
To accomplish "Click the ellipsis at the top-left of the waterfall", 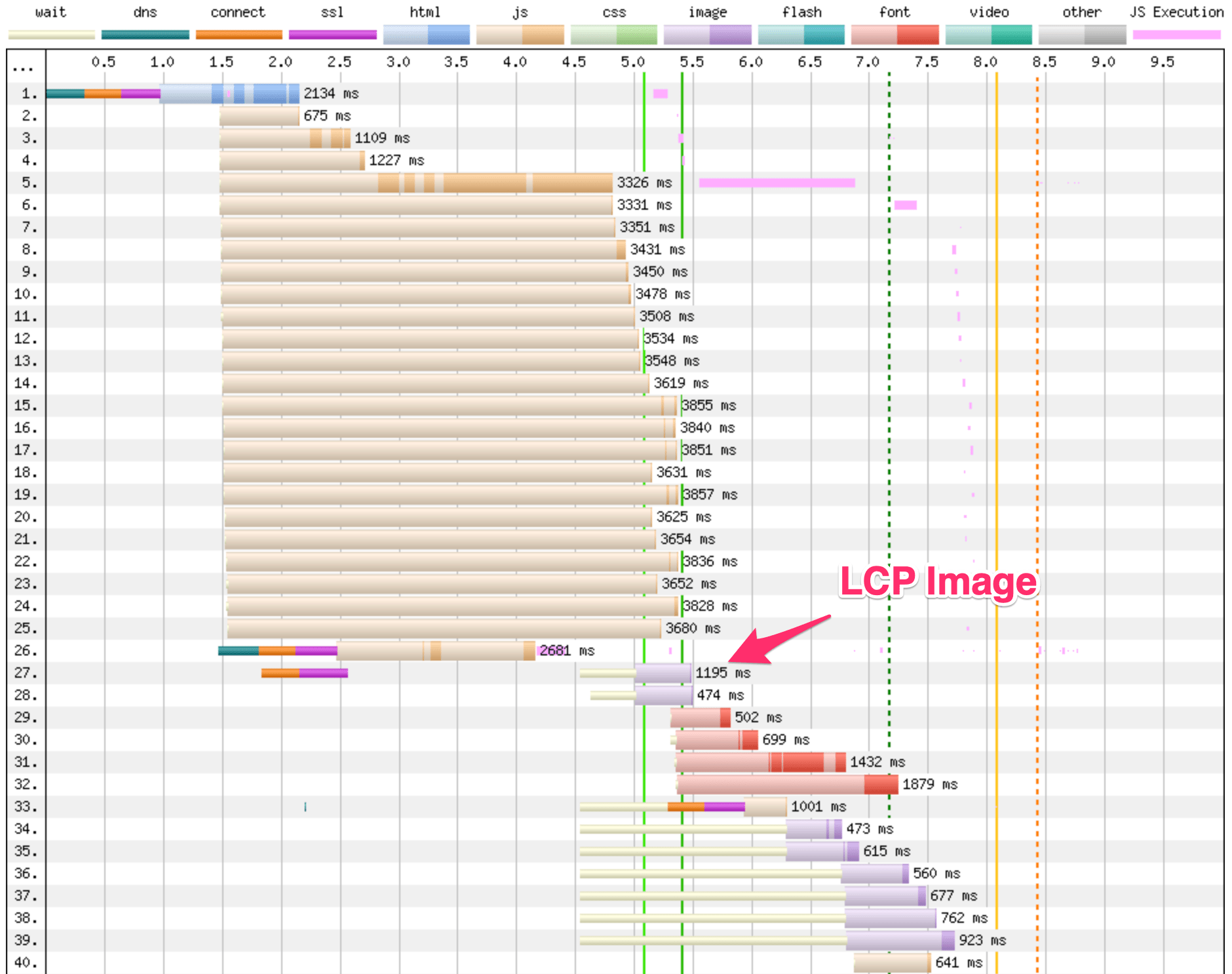I will pyautogui.click(x=23, y=68).
